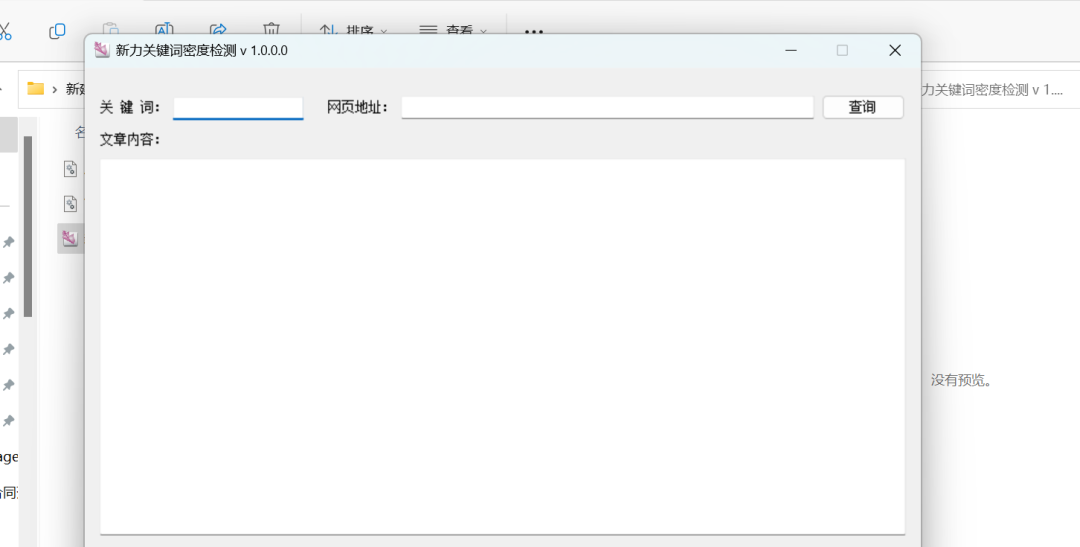This screenshot has width=1080, height=547.
Task: Click the 关键词 keyword input field
Action: 238,107
